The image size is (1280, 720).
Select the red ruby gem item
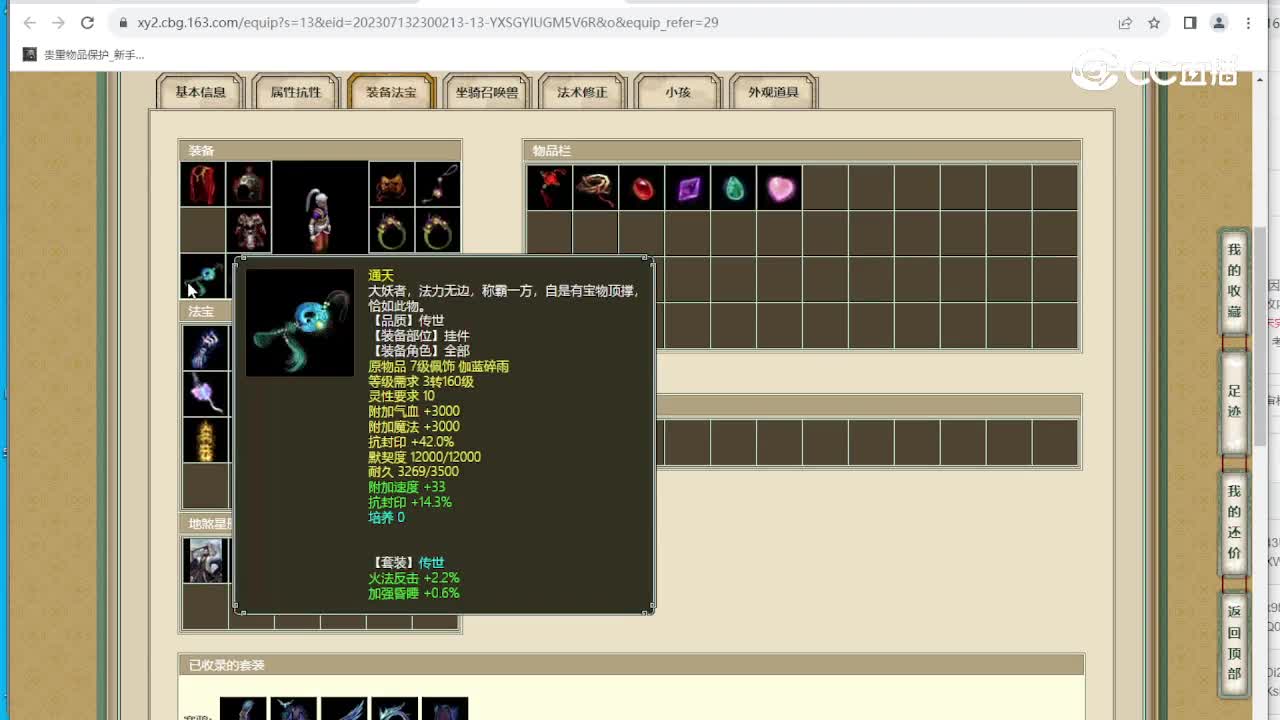click(x=642, y=188)
